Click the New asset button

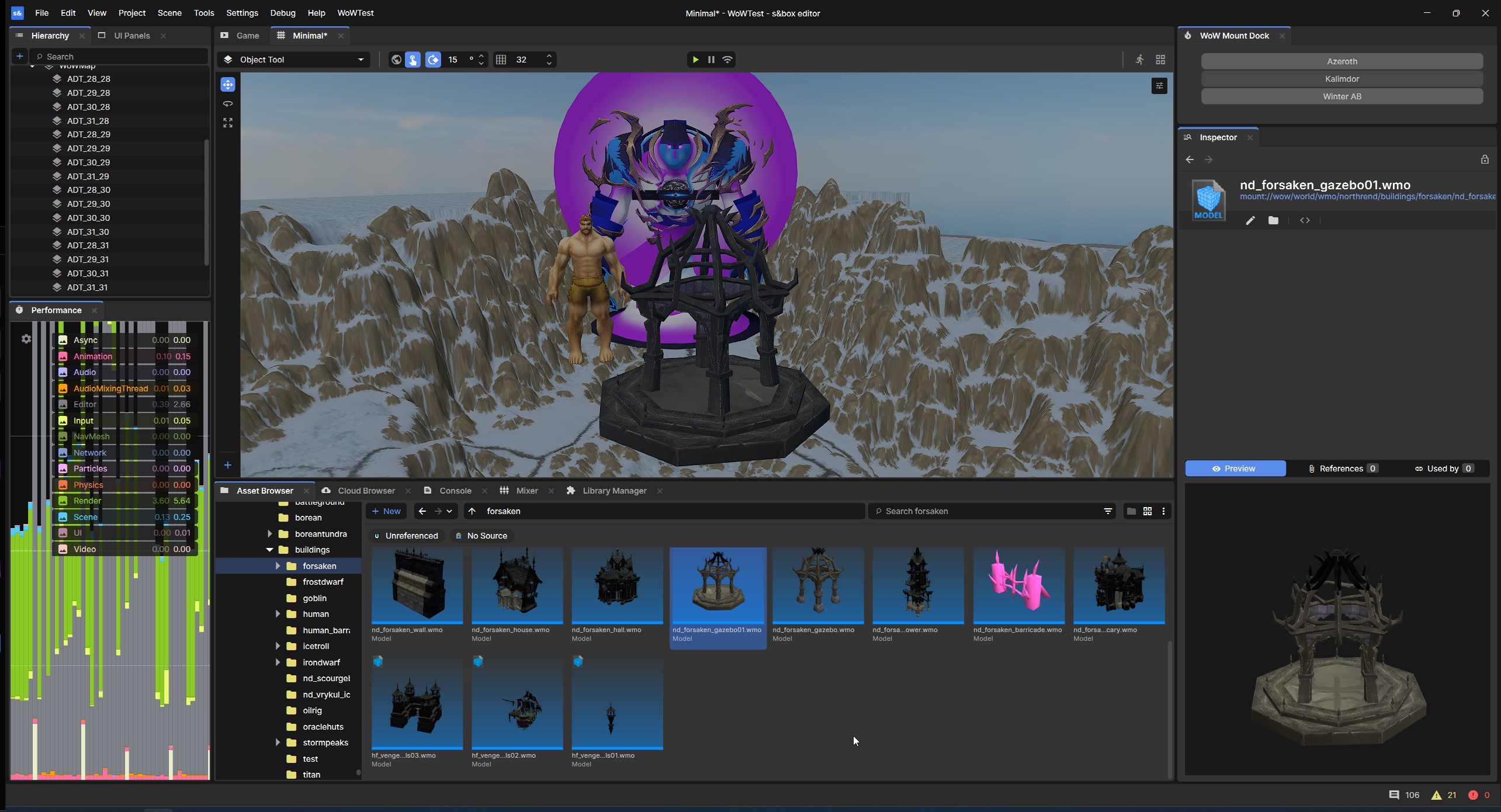pyautogui.click(x=386, y=511)
